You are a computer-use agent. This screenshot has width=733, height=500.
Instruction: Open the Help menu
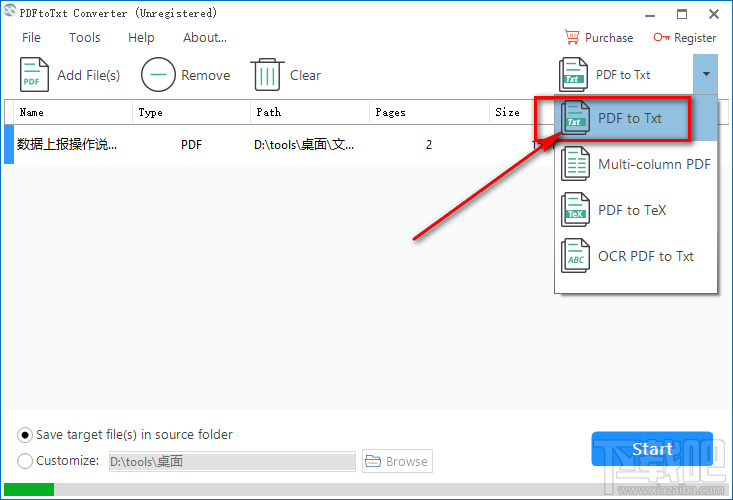click(x=141, y=37)
